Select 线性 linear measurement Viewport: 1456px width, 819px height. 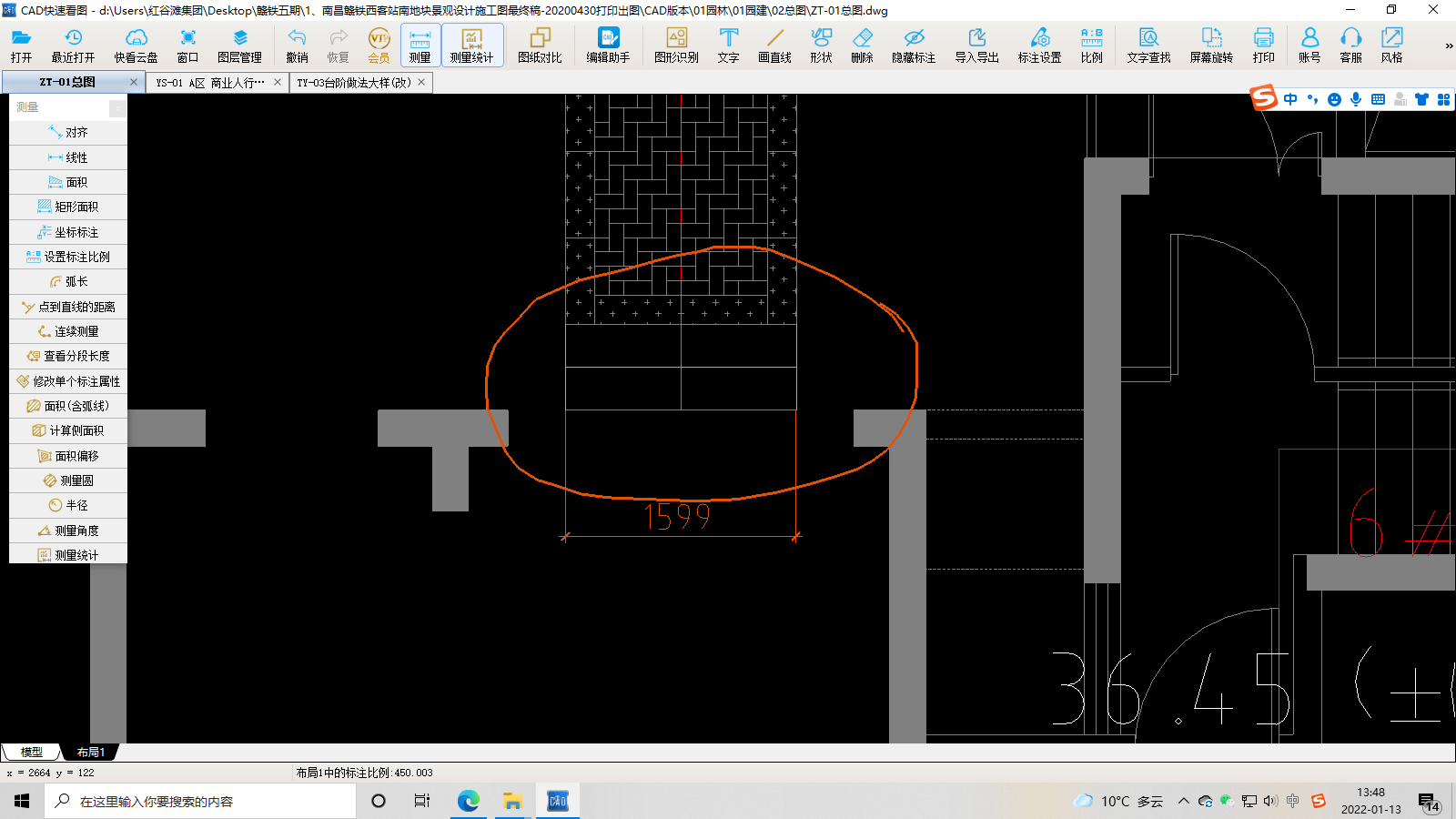[x=68, y=157]
